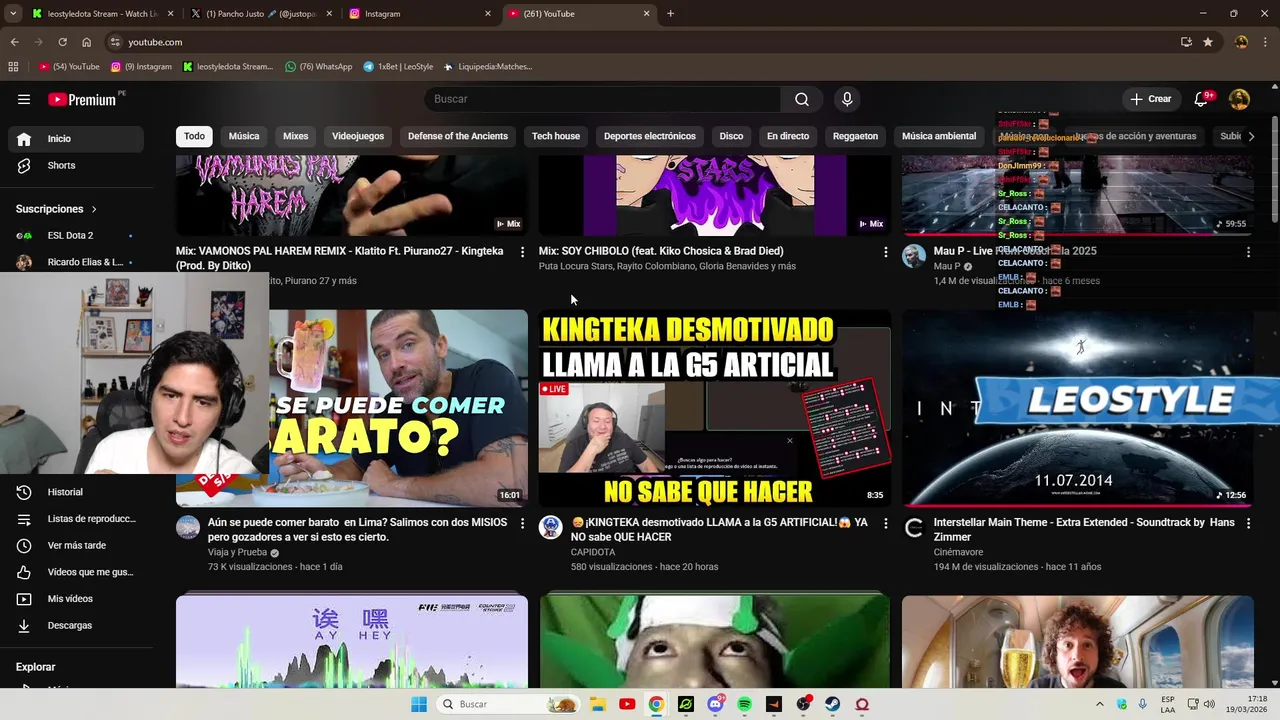
Task: Open the Mix: SOY CHIBOLO title
Action: click(x=661, y=251)
